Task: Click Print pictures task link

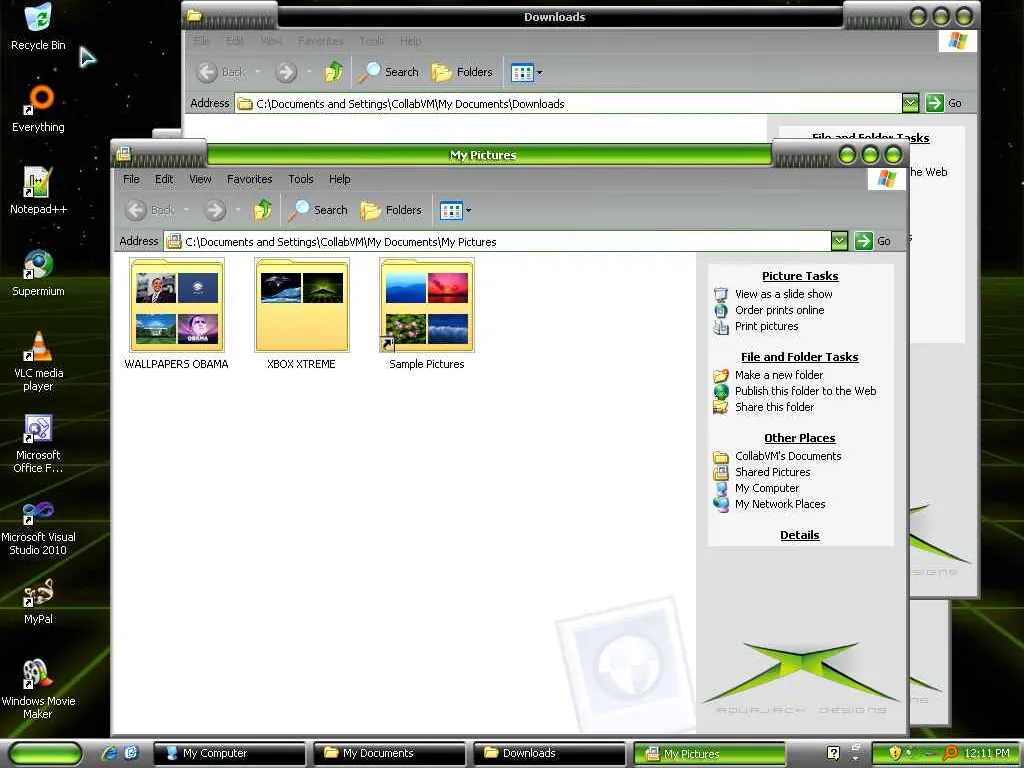Action: [x=766, y=326]
